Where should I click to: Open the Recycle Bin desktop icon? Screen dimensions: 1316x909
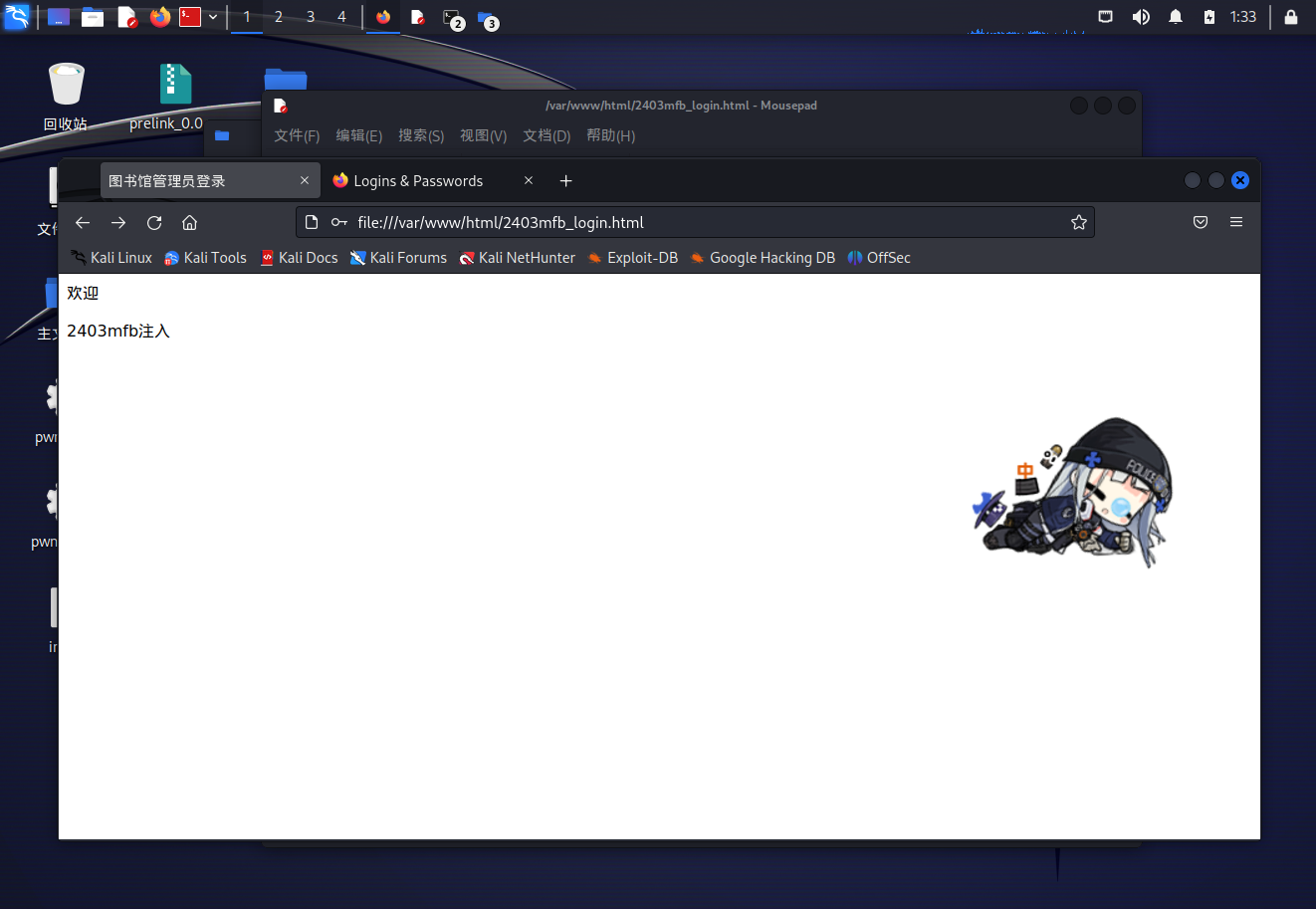coord(66,97)
